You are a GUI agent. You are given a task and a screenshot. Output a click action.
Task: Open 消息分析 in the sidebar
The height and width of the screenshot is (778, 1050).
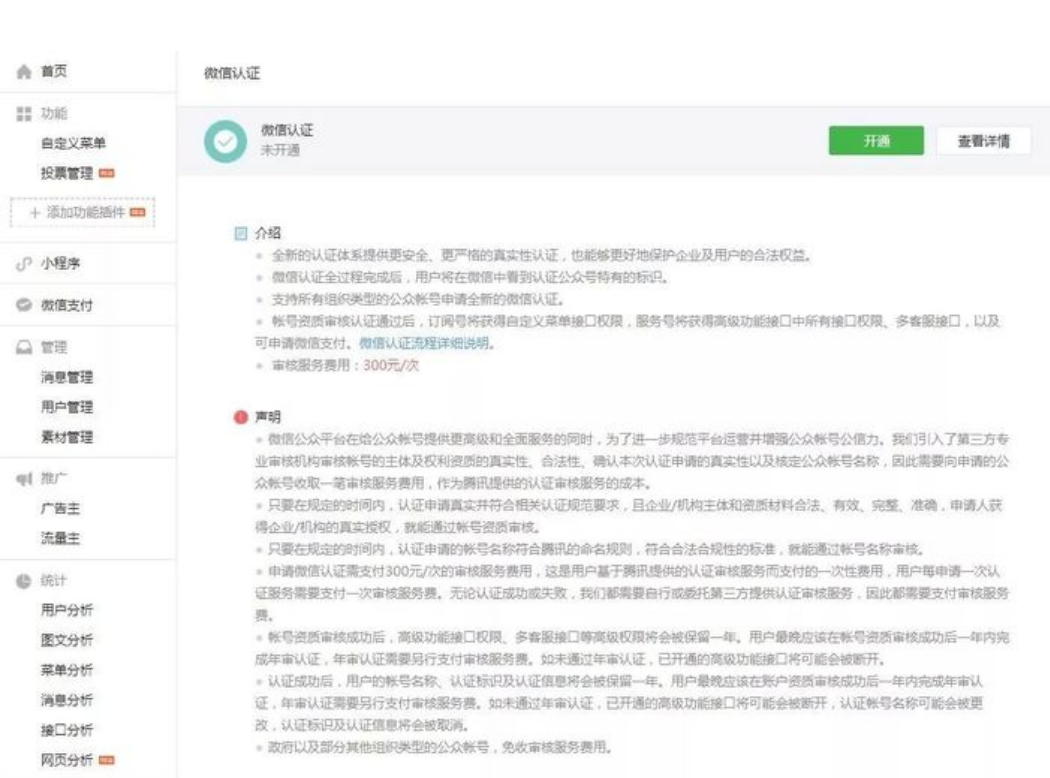click(x=67, y=700)
